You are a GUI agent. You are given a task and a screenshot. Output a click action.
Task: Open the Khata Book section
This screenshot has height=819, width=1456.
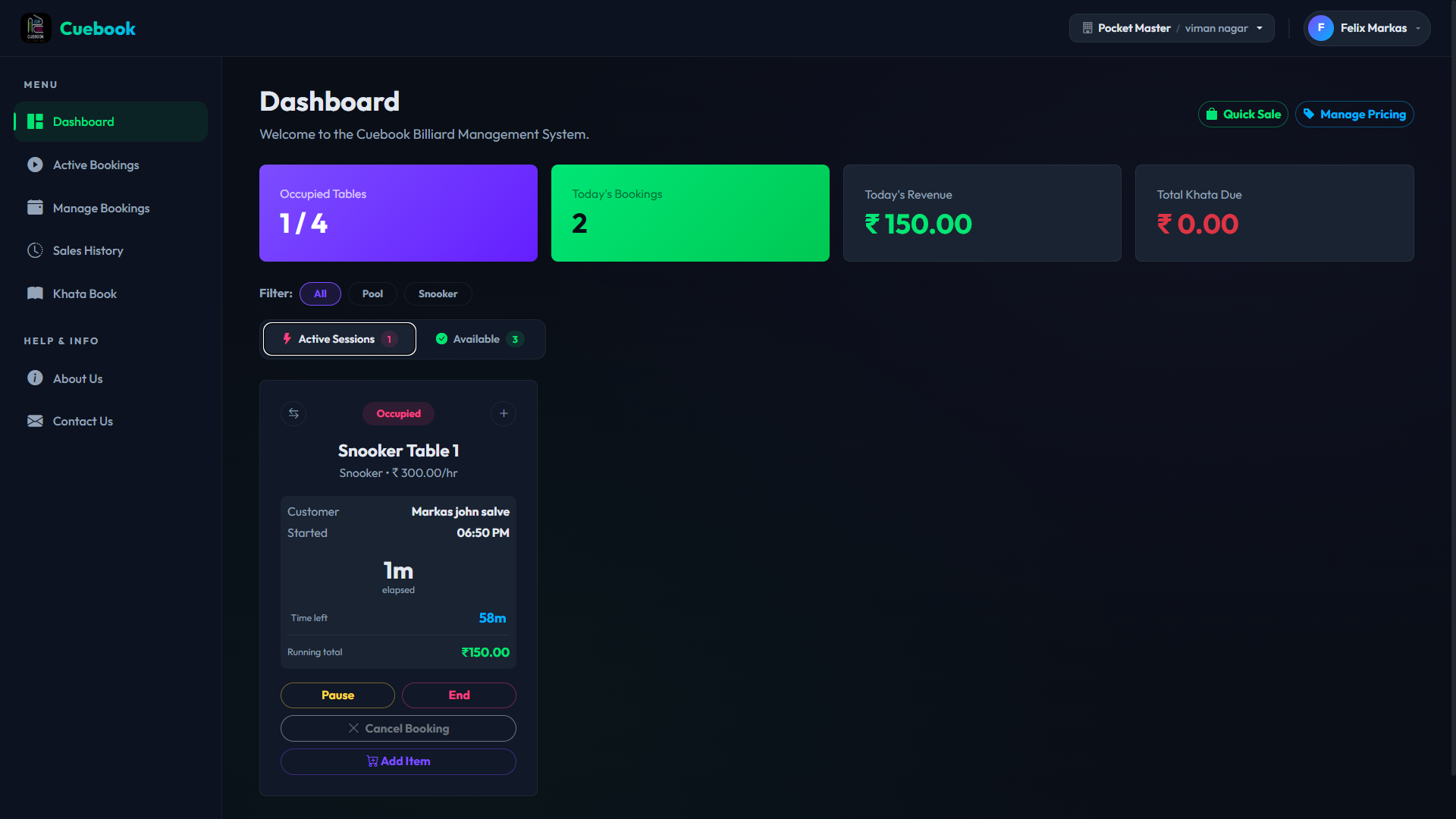coord(84,293)
